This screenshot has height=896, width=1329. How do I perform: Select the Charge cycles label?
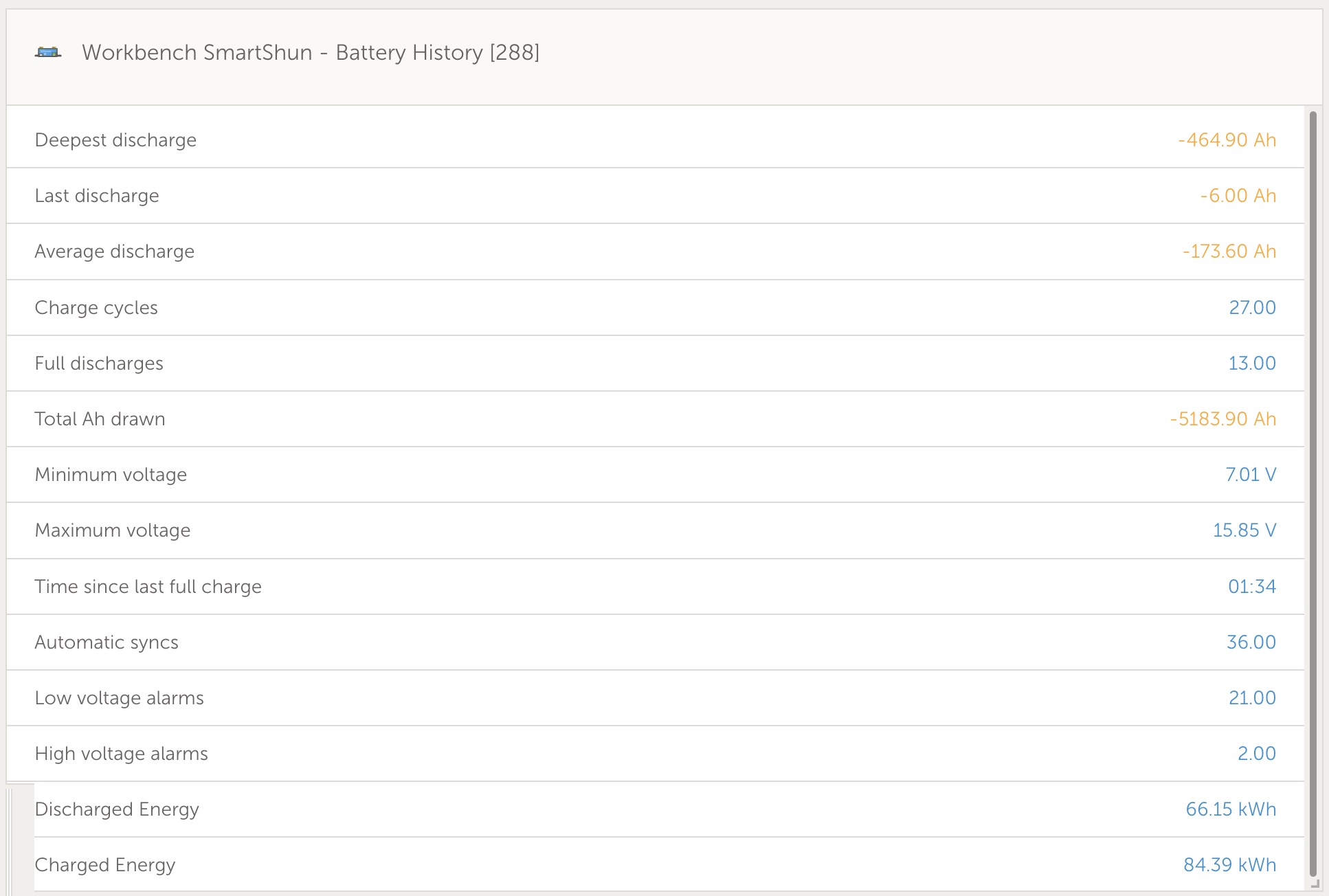click(x=96, y=308)
